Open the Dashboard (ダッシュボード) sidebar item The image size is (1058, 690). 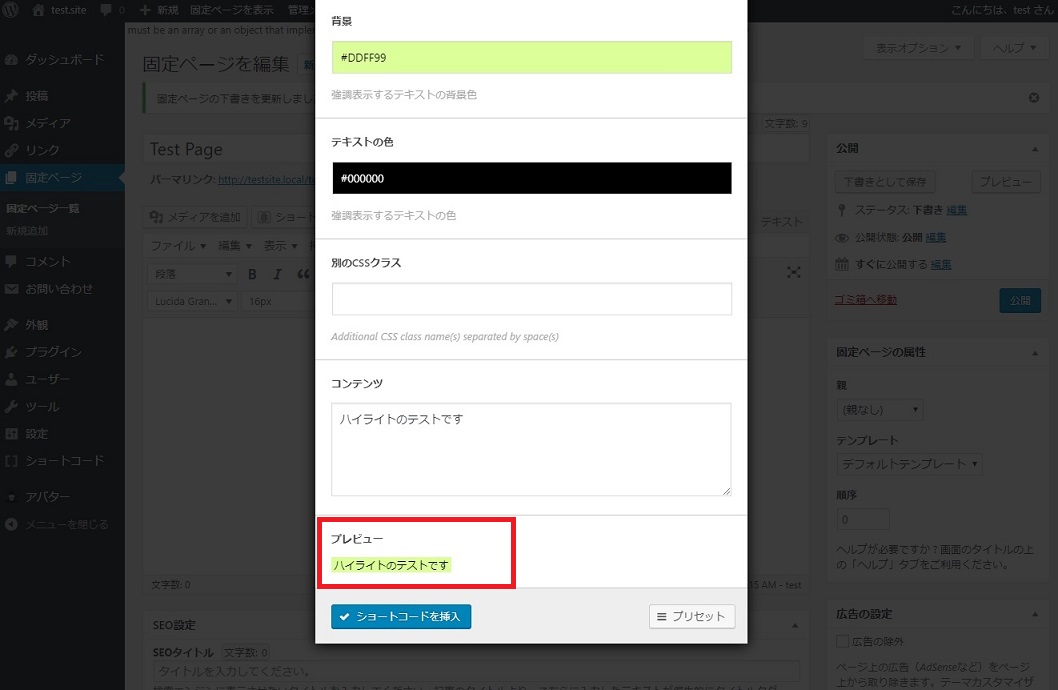pyautogui.click(x=64, y=60)
